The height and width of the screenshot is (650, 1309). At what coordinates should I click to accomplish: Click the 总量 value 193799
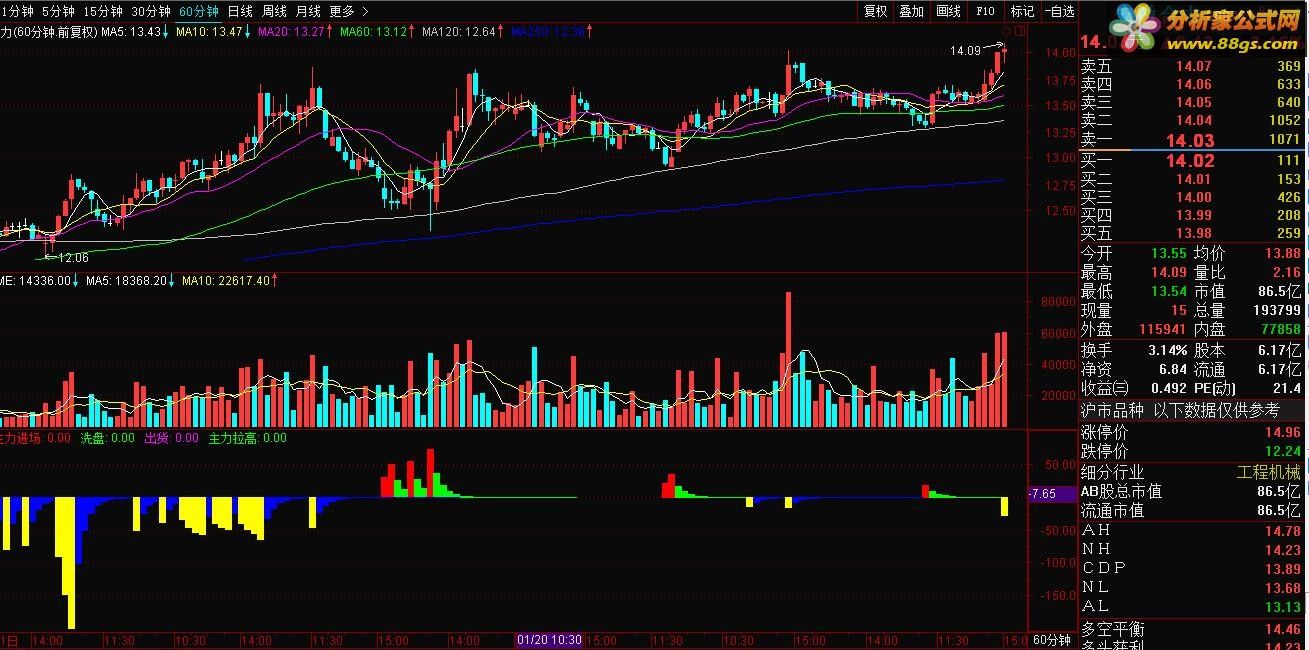[x=1276, y=311]
